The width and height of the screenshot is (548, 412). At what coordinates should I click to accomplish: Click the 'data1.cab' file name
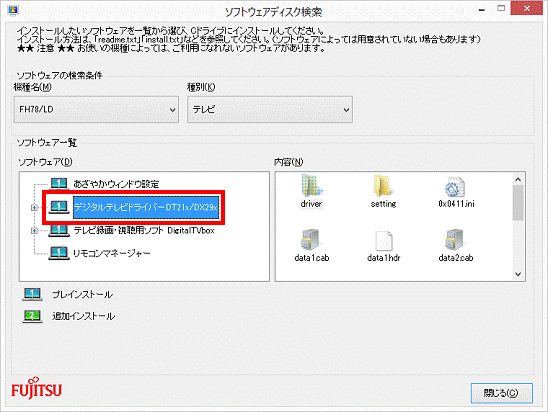click(x=312, y=258)
